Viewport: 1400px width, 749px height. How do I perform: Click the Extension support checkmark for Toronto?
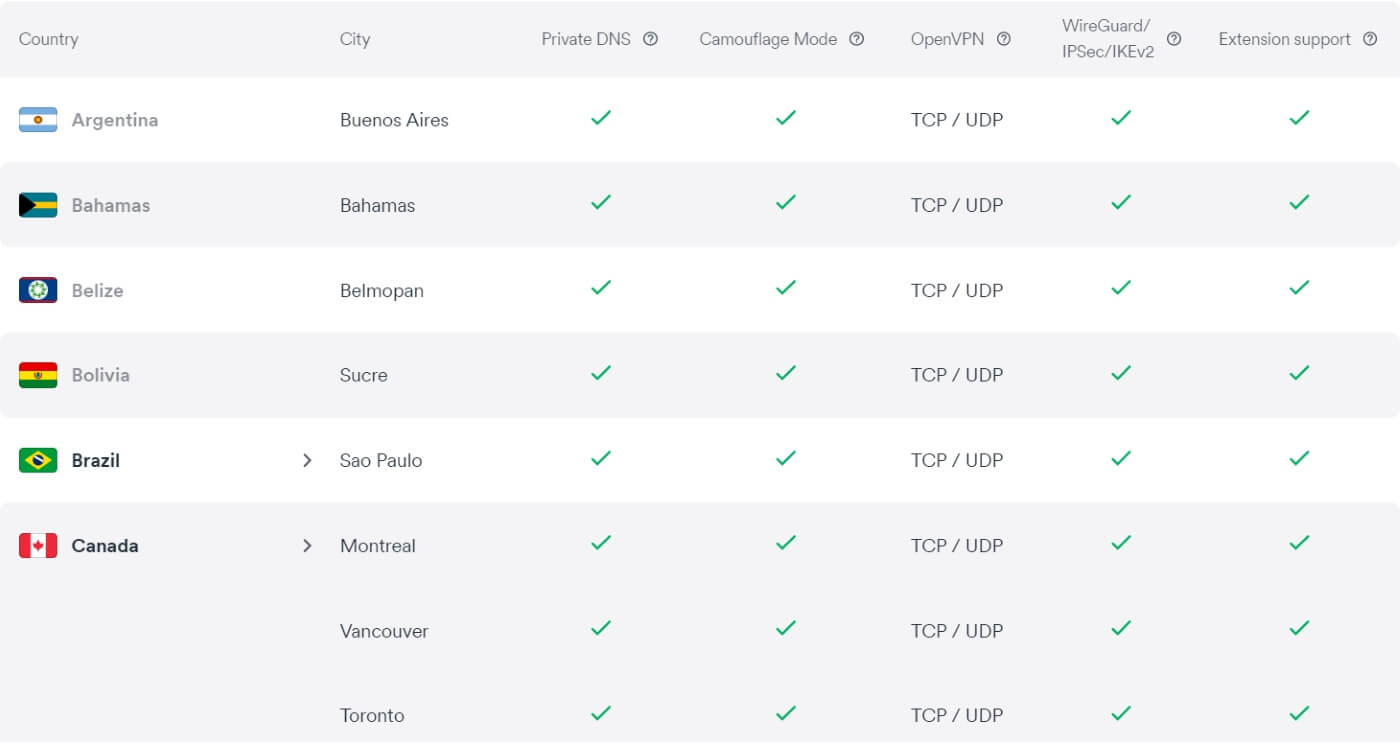tap(1299, 713)
